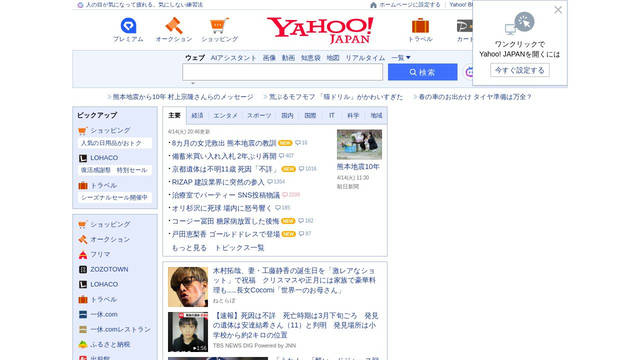Click トラベル icon in lower service list
Screen dimensions: 640x360
pos(83,300)
